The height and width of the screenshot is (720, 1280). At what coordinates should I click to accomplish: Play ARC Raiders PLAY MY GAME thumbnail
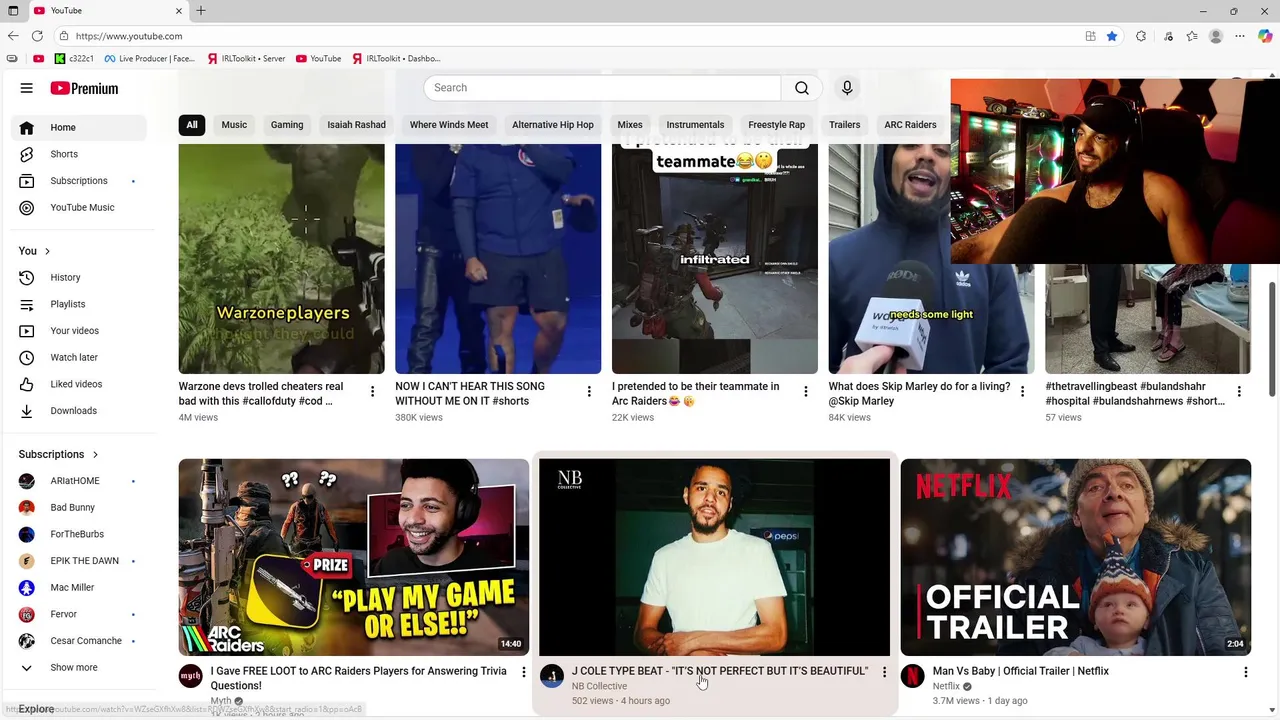point(353,557)
